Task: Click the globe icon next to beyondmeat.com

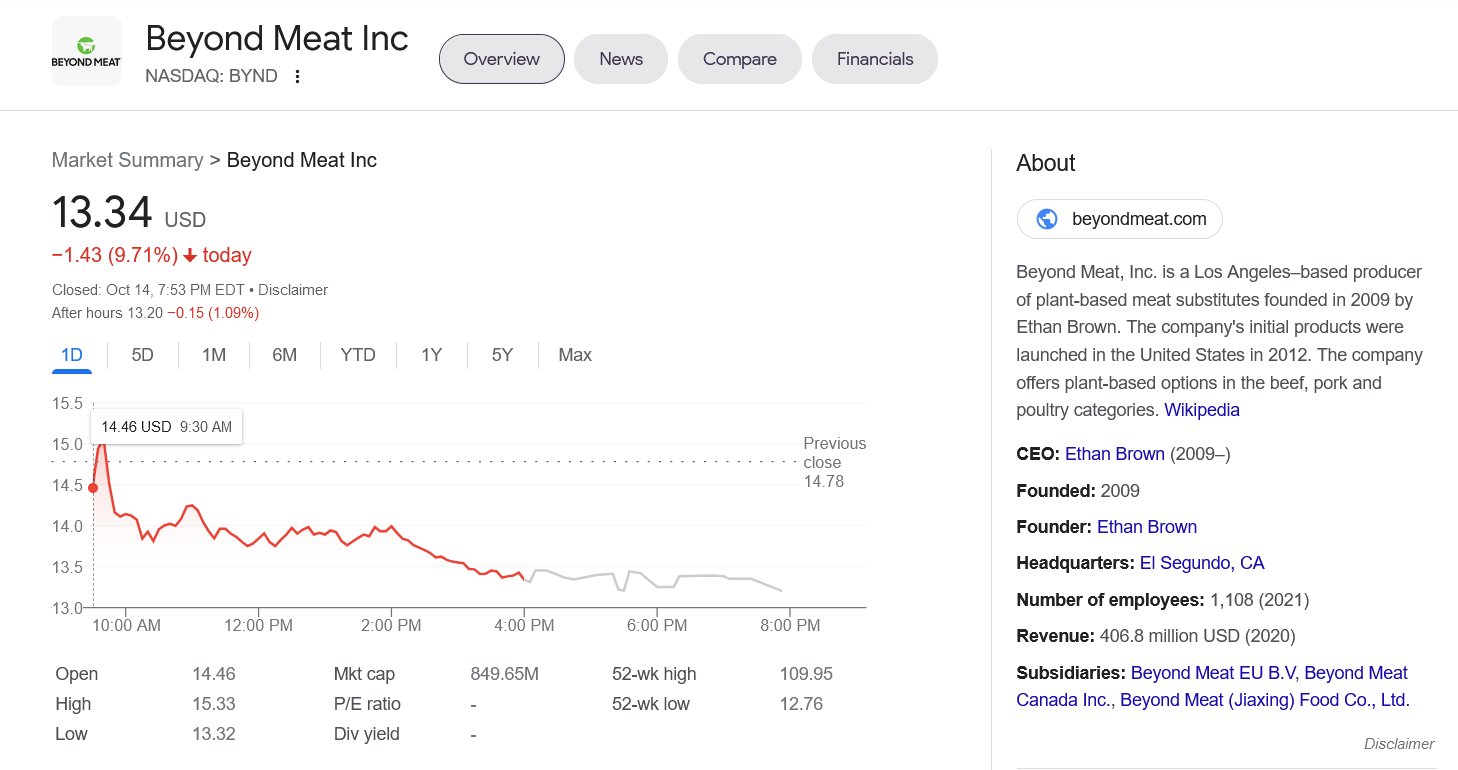Action: [x=1047, y=219]
